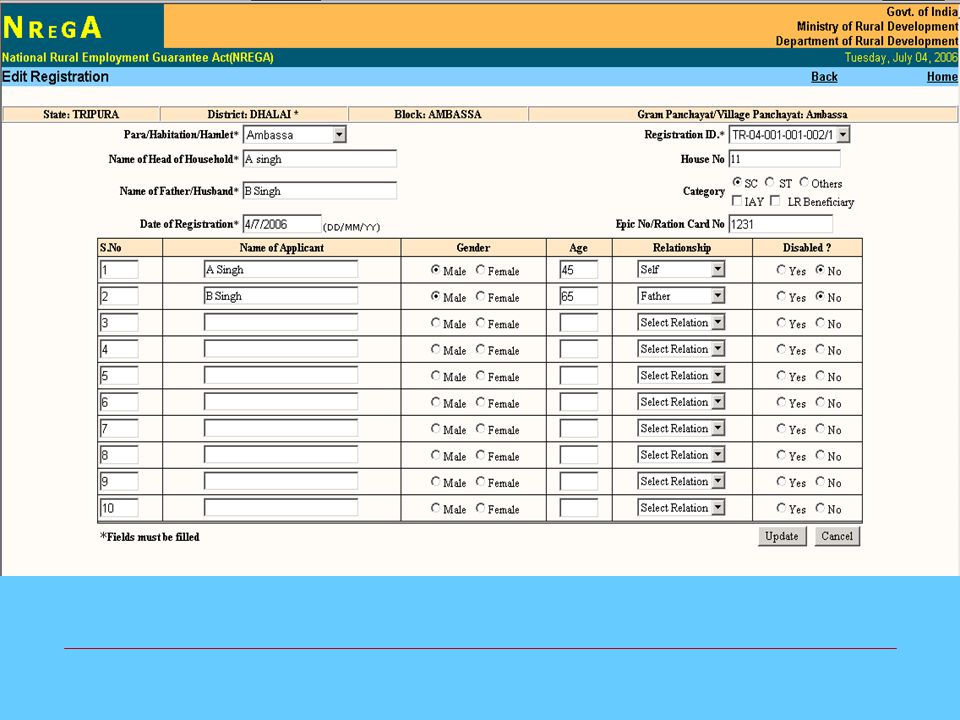Click the S.No field showing 10

119,508
